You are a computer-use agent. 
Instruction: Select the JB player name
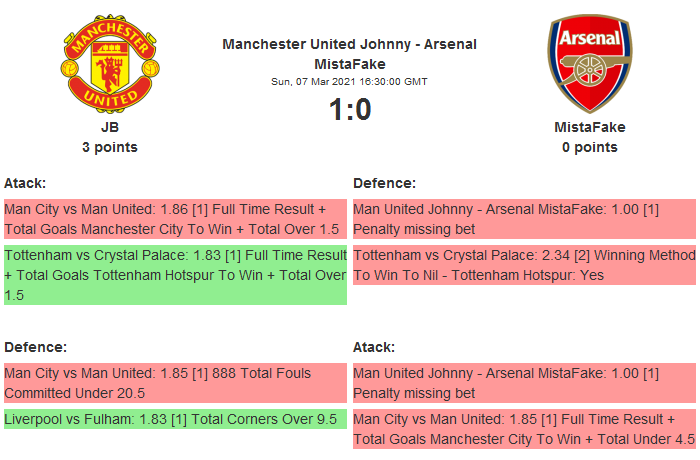pos(110,127)
